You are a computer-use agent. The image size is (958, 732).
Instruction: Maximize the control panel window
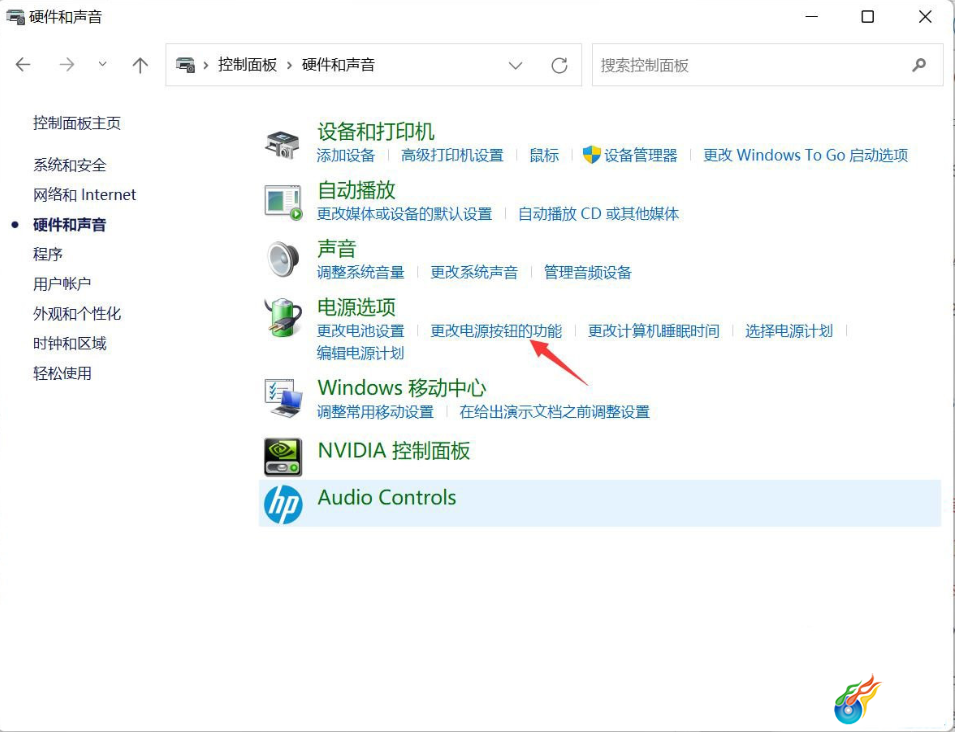pyautogui.click(x=868, y=16)
